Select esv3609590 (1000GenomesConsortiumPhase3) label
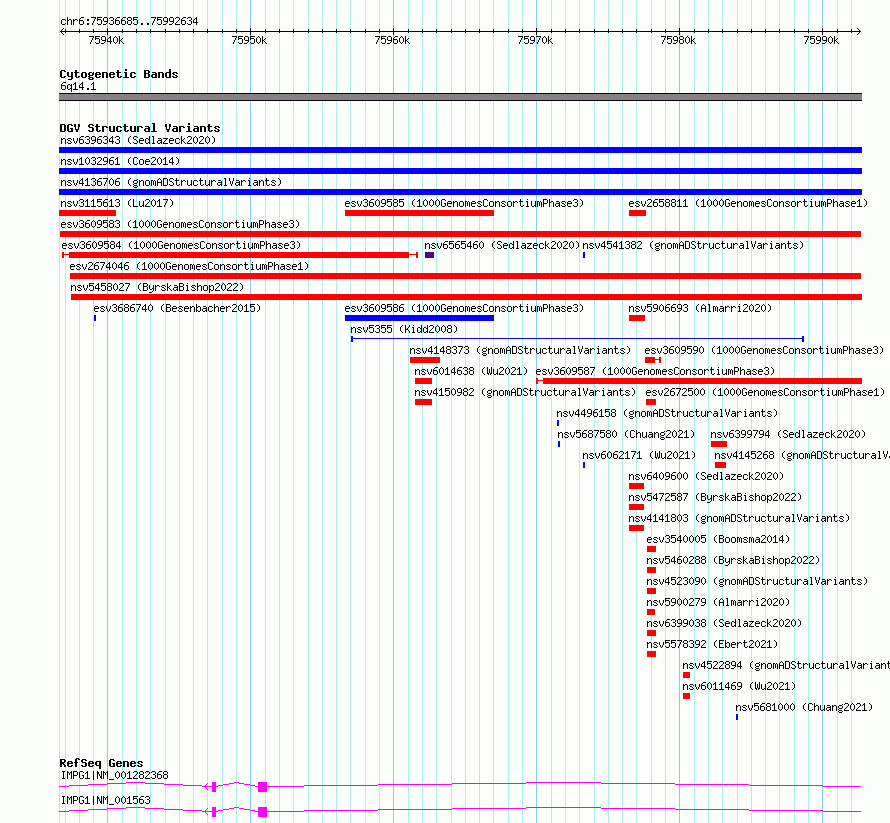Viewport: 890px width, 823px height. (764, 350)
